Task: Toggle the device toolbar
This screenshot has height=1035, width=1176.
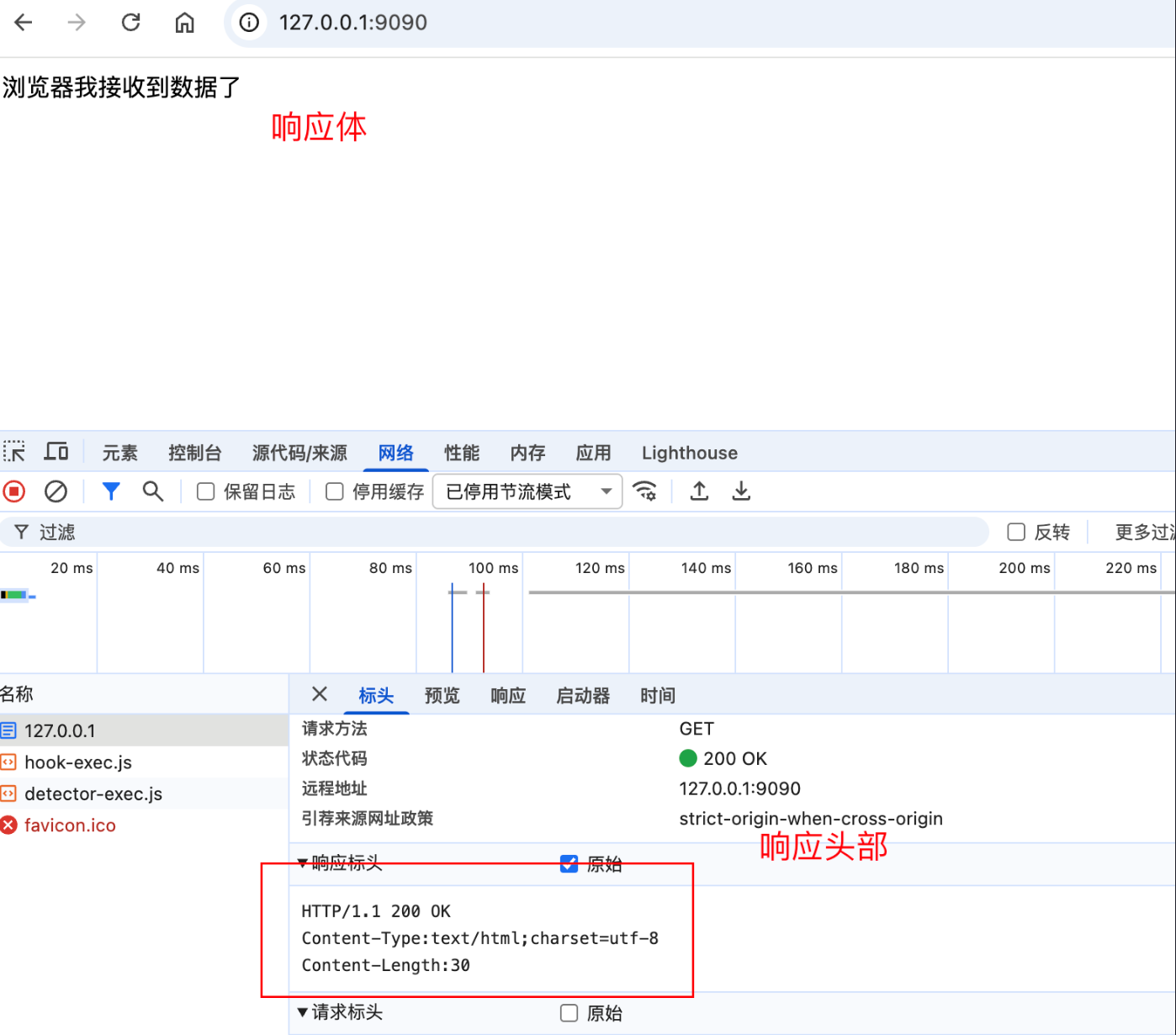Action: (x=56, y=452)
